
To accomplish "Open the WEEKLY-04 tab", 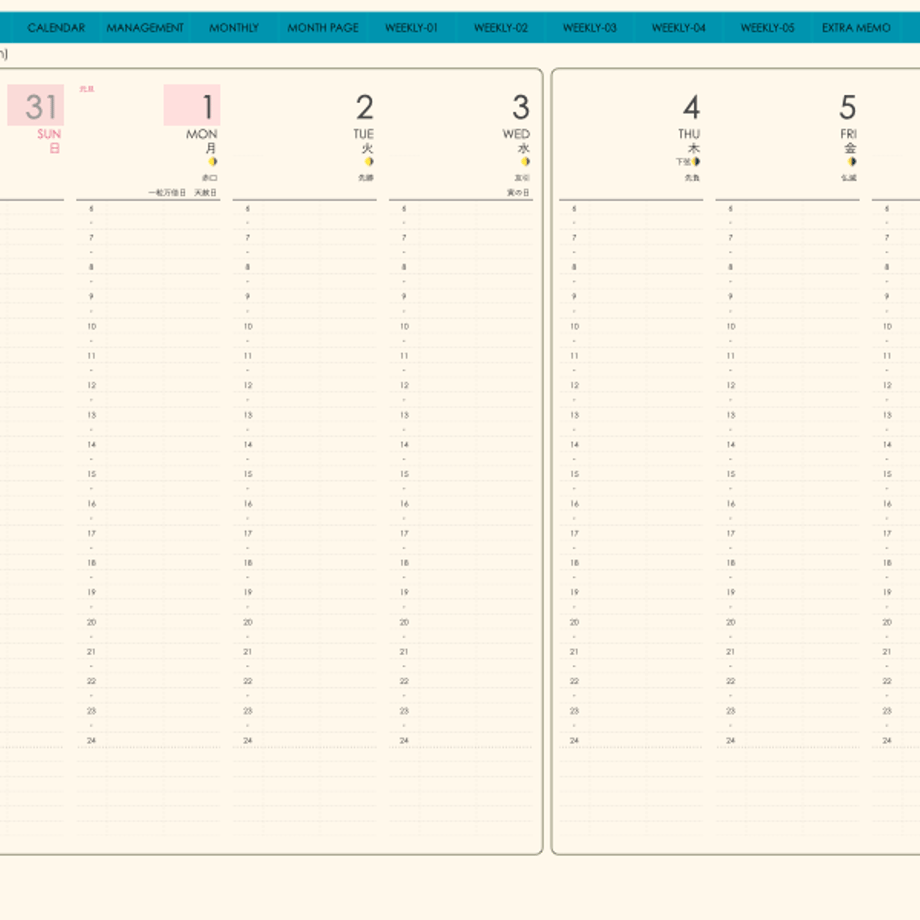I will coord(678,28).
